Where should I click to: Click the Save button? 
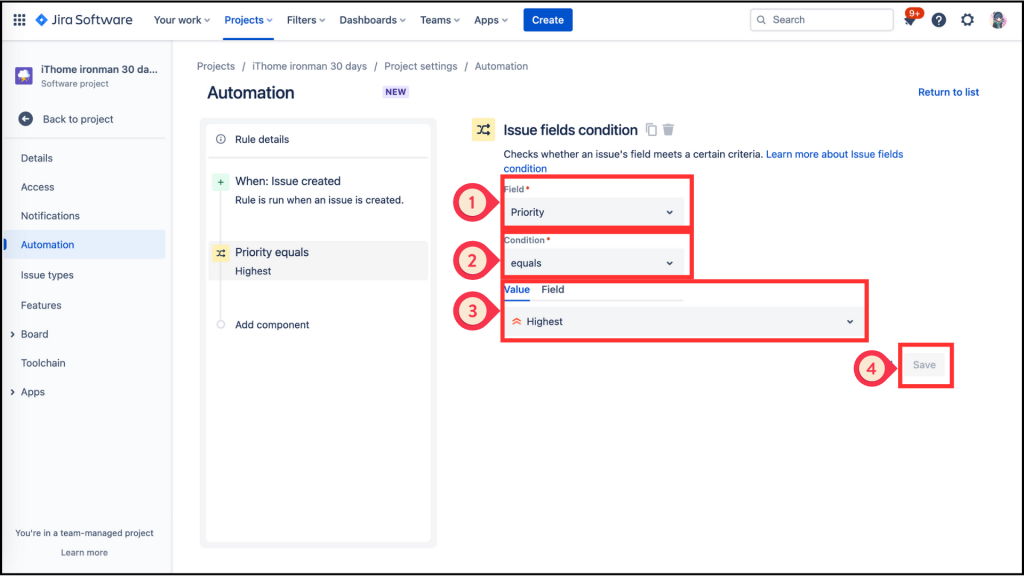924,365
